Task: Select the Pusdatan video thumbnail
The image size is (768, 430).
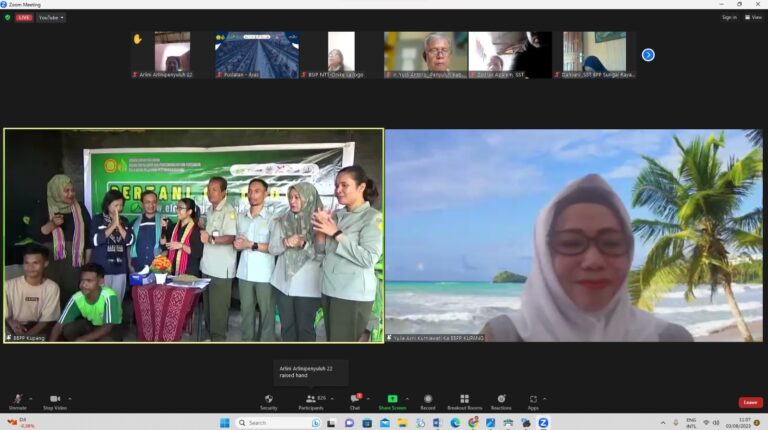Action: (x=257, y=55)
